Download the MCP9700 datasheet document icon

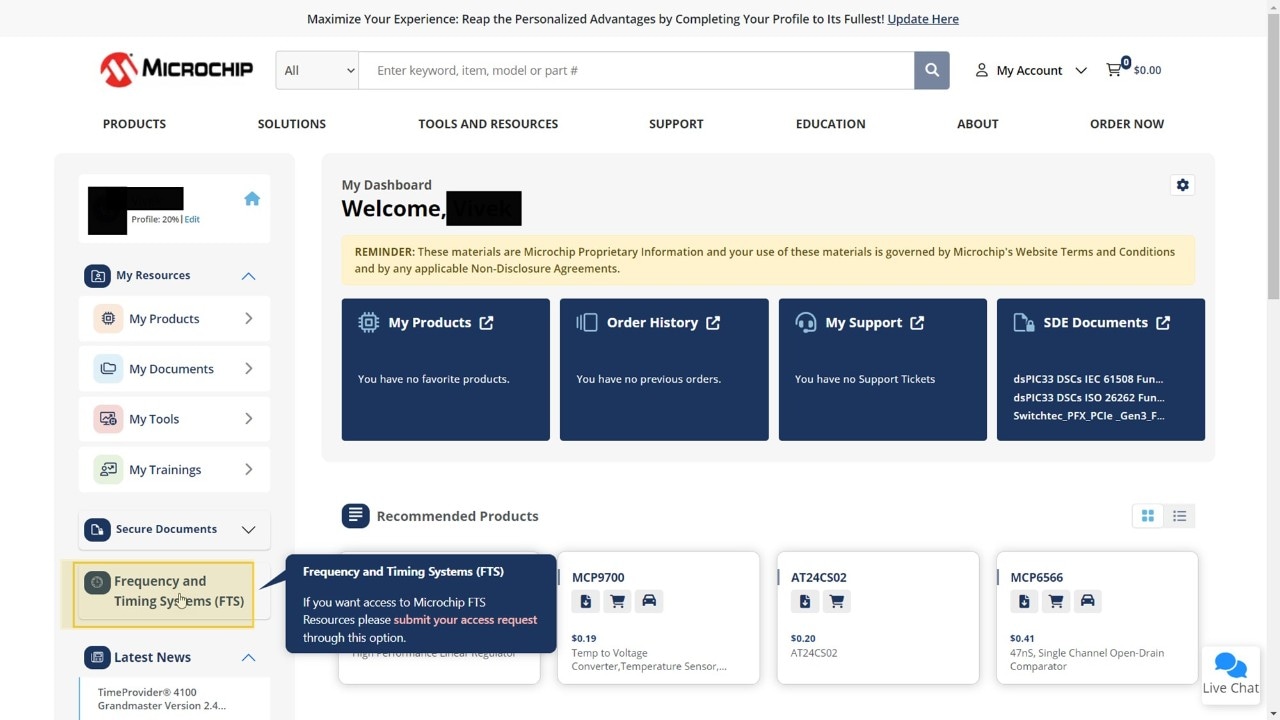(585, 601)
